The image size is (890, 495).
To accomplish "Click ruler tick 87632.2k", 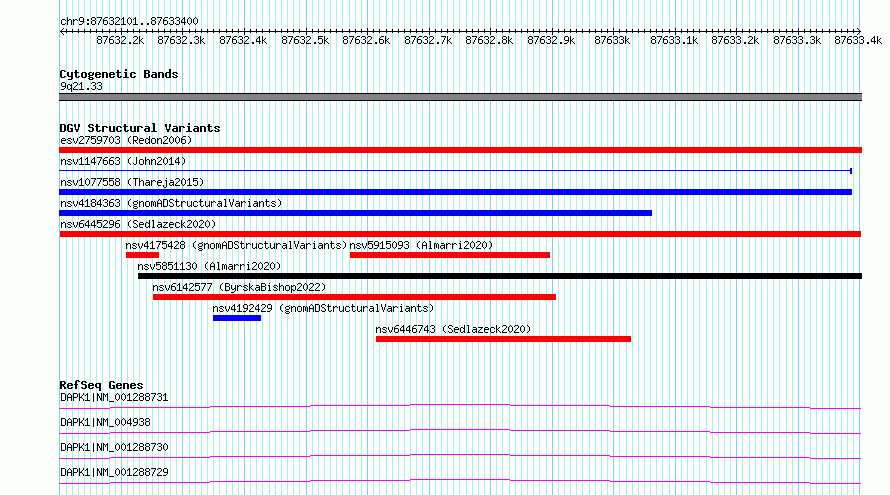I will pyautogui.click(x=120, y=40).
